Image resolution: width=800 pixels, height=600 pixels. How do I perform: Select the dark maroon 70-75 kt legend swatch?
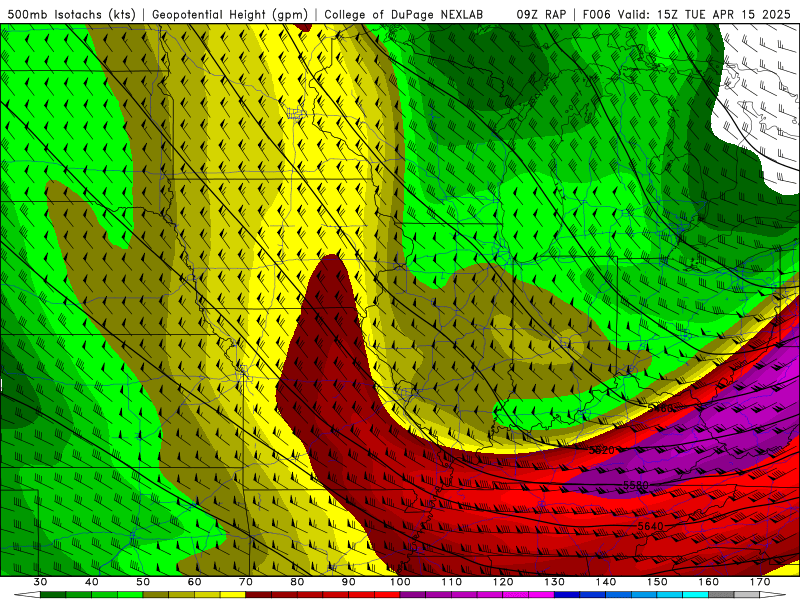pos(259,595)
